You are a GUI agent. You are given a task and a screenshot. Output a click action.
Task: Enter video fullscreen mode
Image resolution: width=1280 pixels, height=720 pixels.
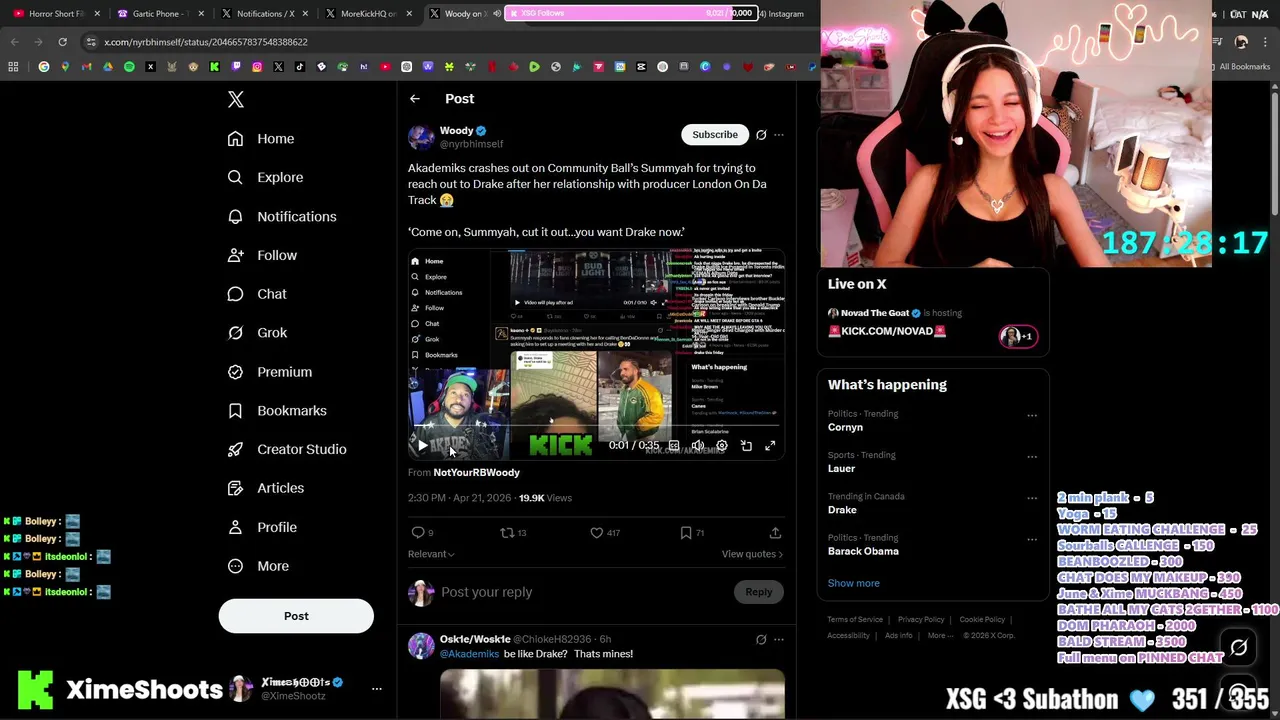[770, 446]
